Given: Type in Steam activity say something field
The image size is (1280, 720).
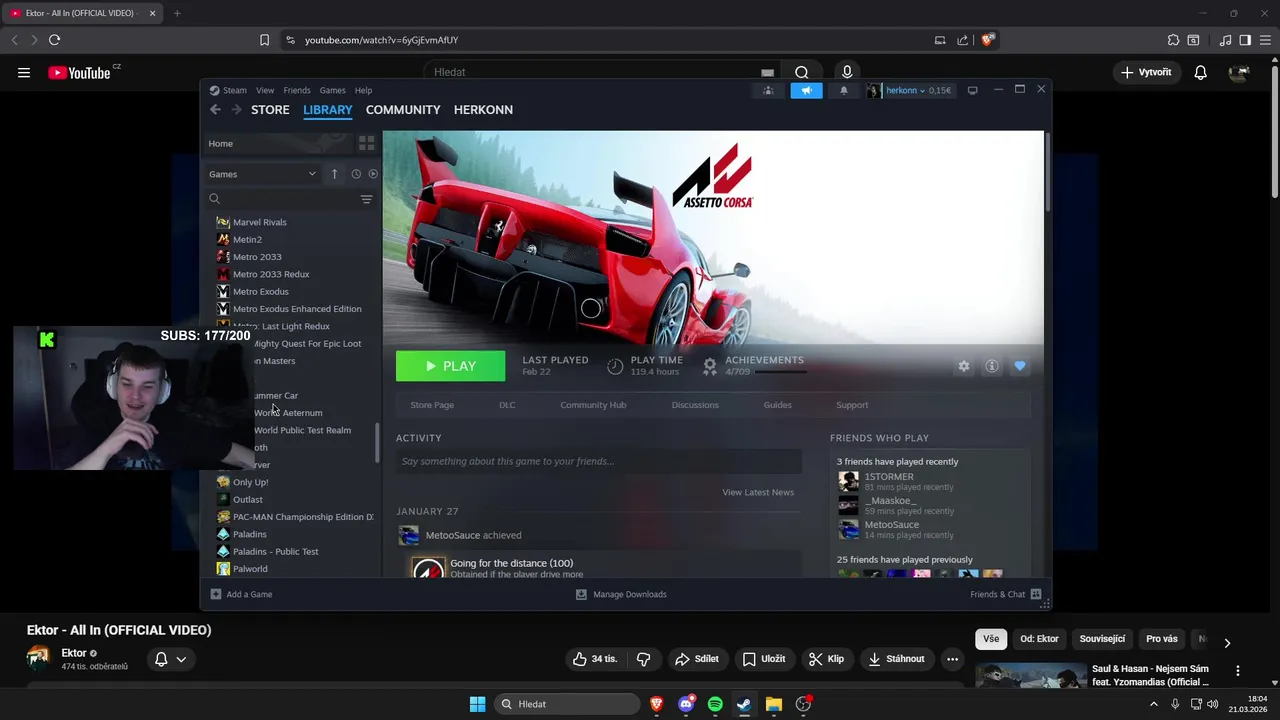Looking at the screenshot, I should (x=599, y=461).
